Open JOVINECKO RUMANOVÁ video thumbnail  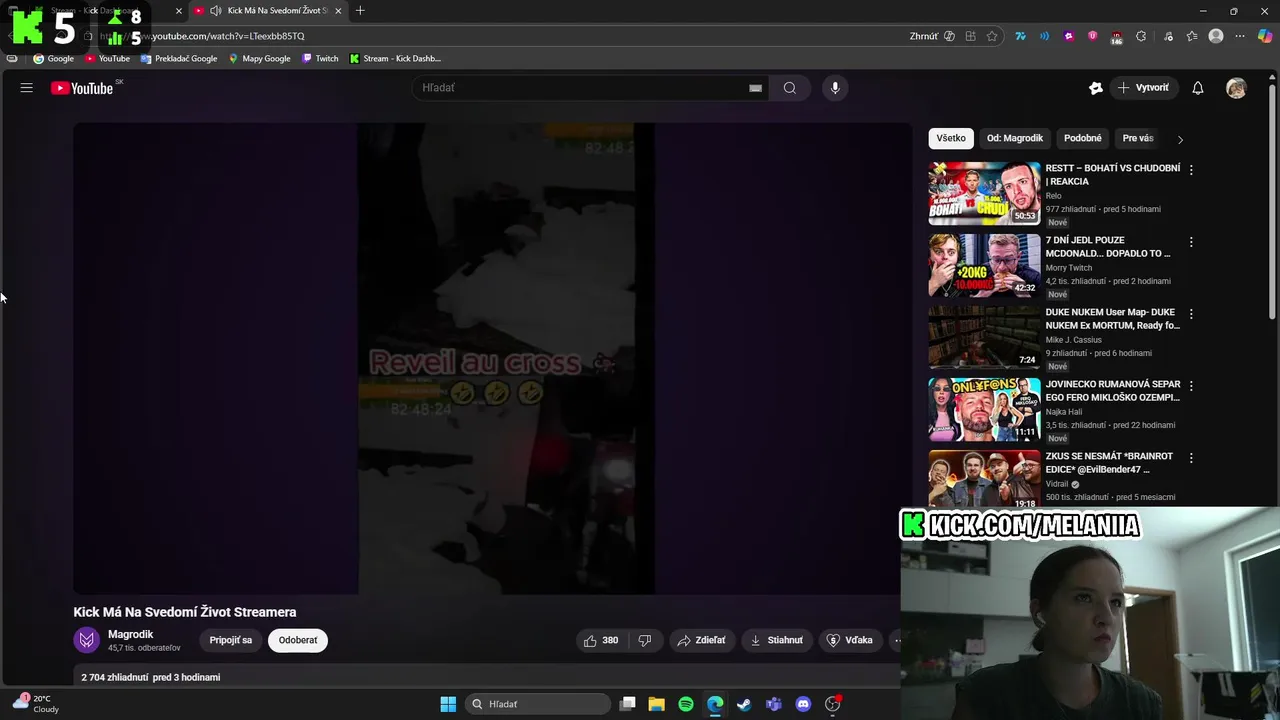coord(984,409)
